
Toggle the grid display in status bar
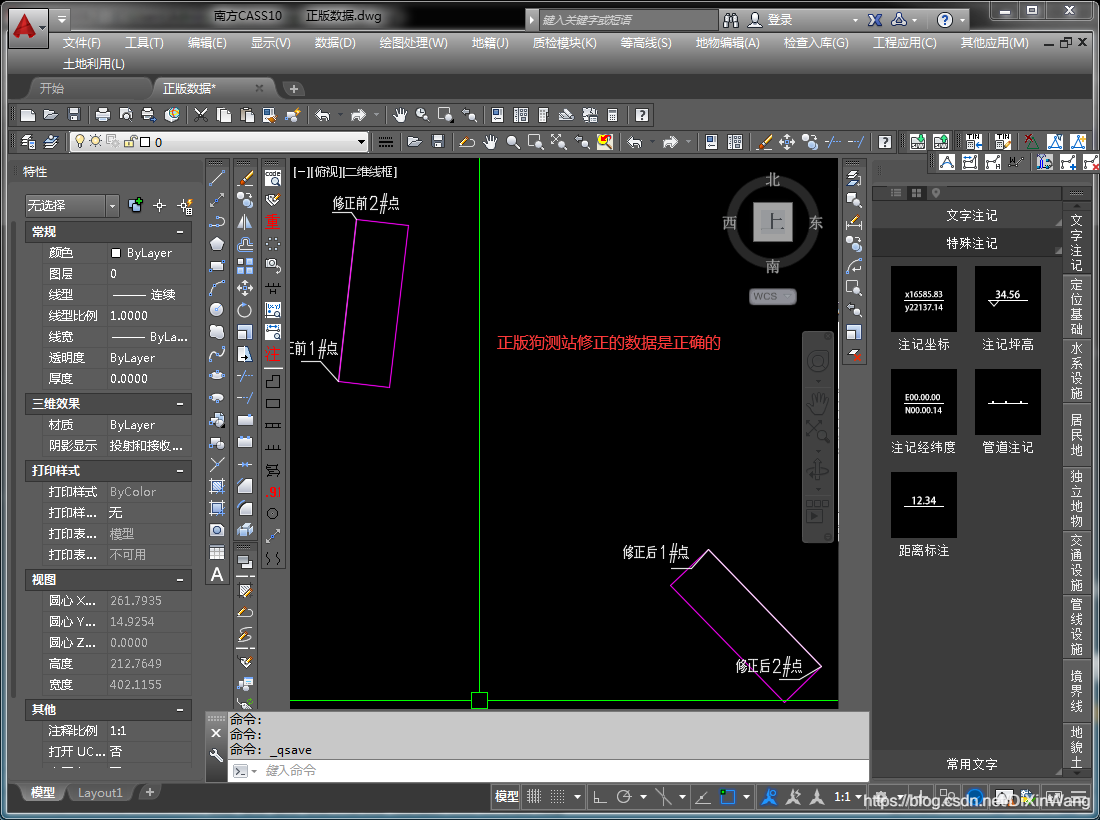(534, 797)
